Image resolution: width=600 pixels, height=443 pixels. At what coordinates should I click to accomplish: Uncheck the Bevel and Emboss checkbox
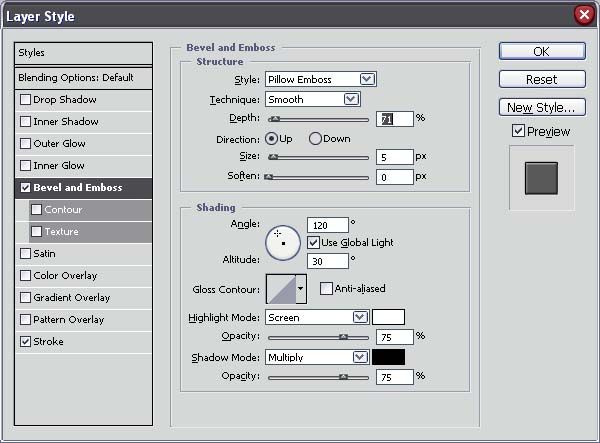click(25, 187)
